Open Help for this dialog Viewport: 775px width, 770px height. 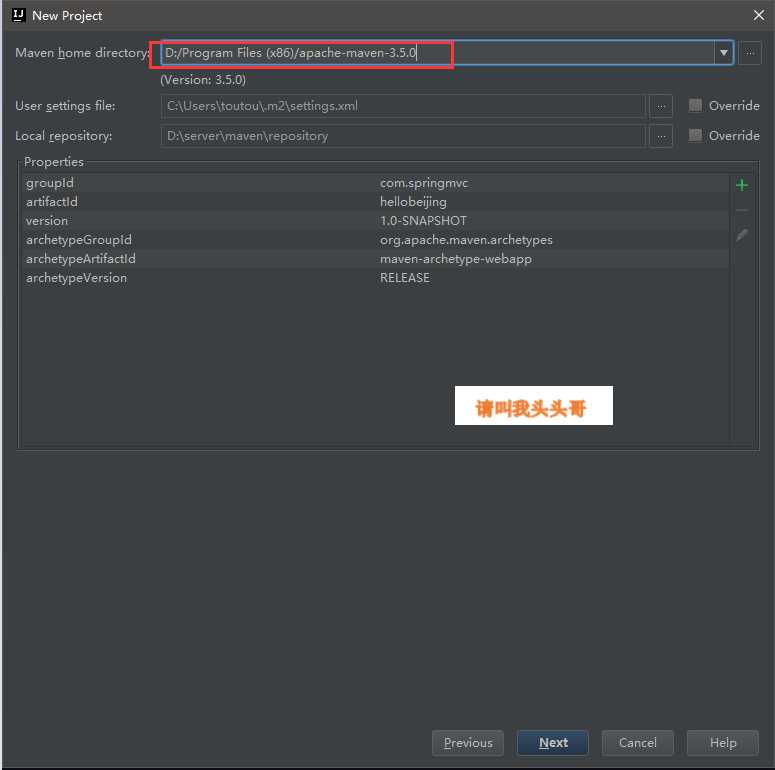[723, 742]
